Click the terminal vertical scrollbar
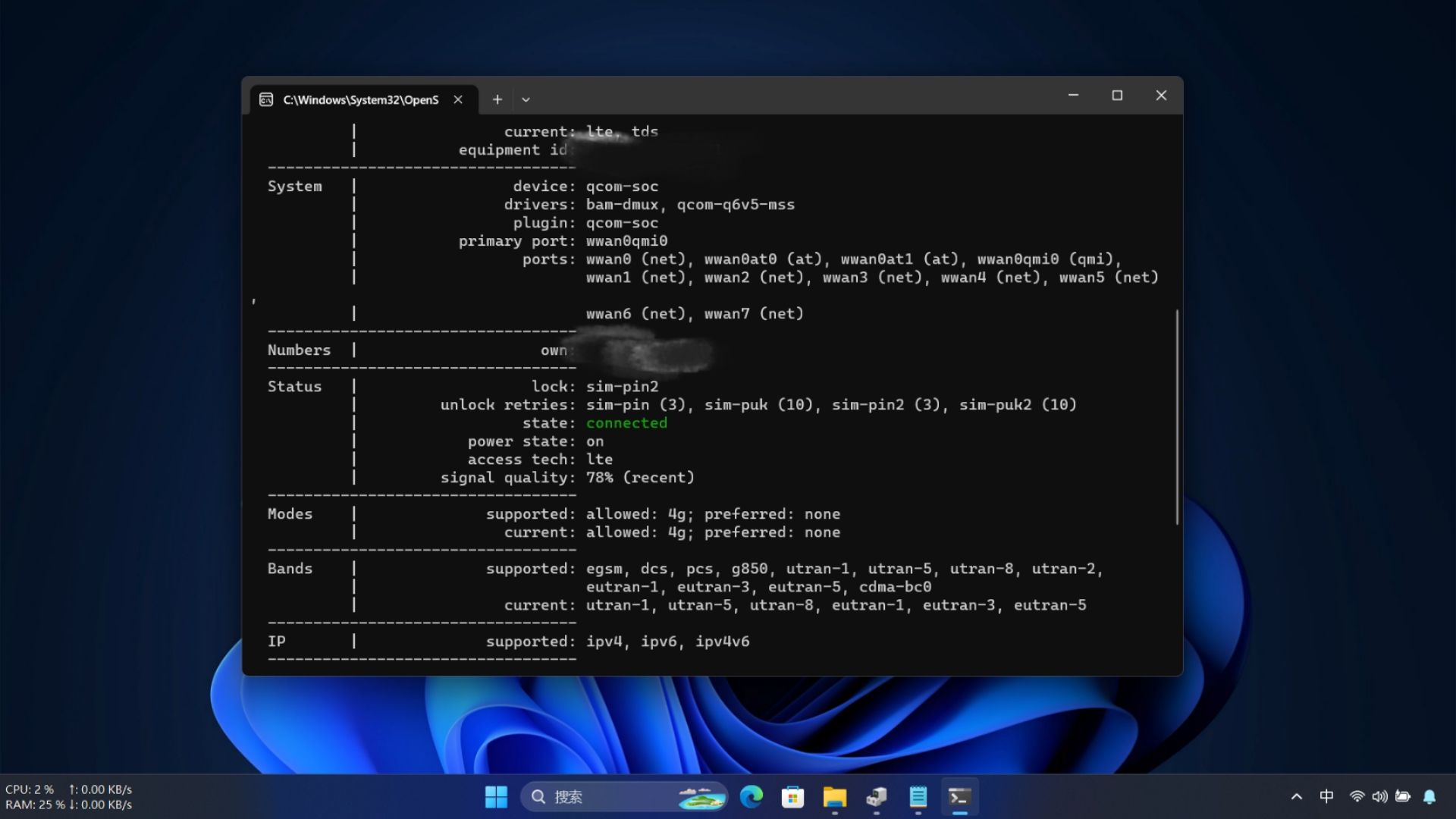This screenshot has height=819, width=1456. click(1177, 417)
